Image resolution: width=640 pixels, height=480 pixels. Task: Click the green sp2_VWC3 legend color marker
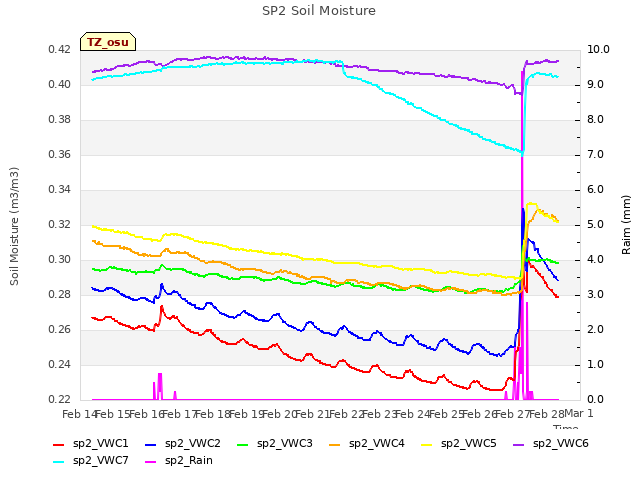click(x=243, y=445)
